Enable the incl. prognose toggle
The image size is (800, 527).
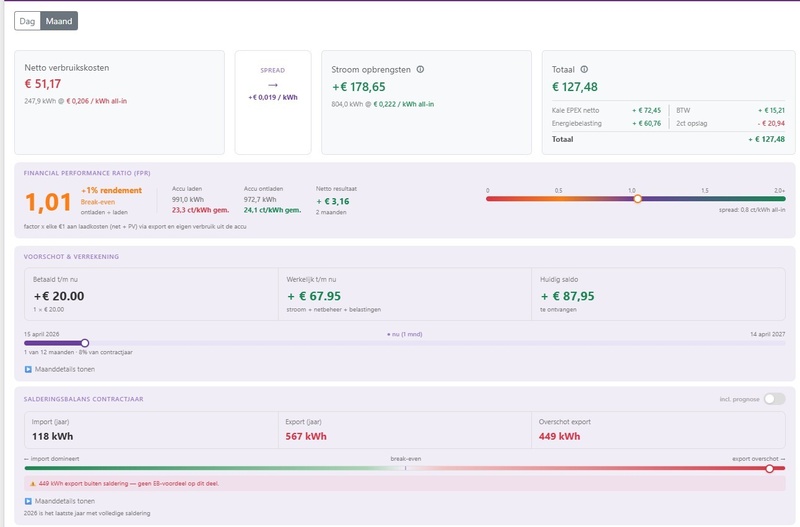pos(774,399)
